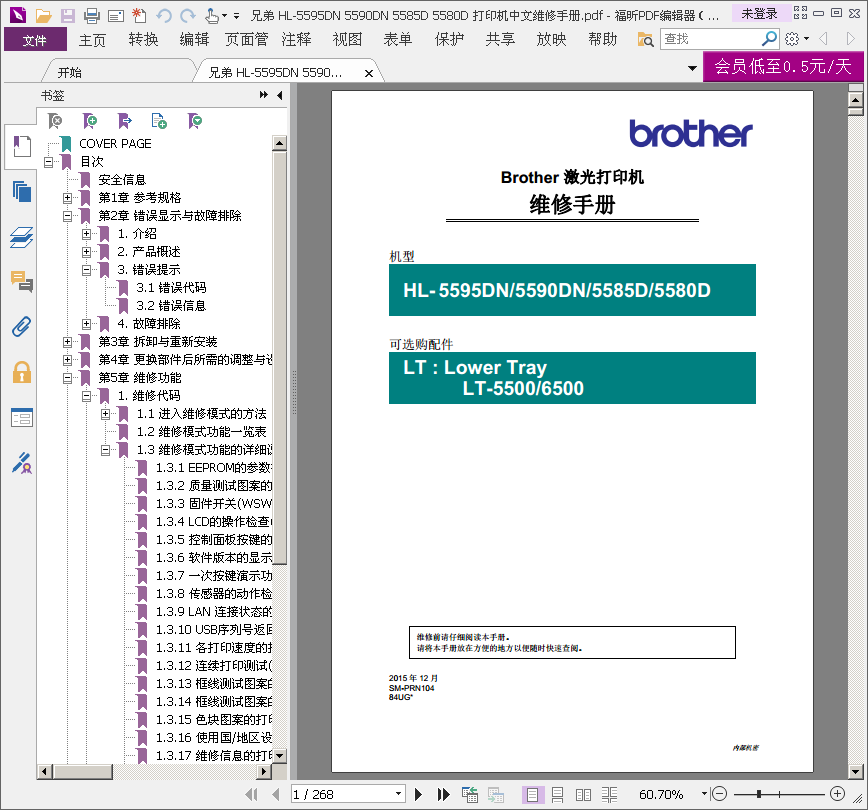Delete the selected bookmark icon
Screen dimensions: 868x810
tap(55, 121)
